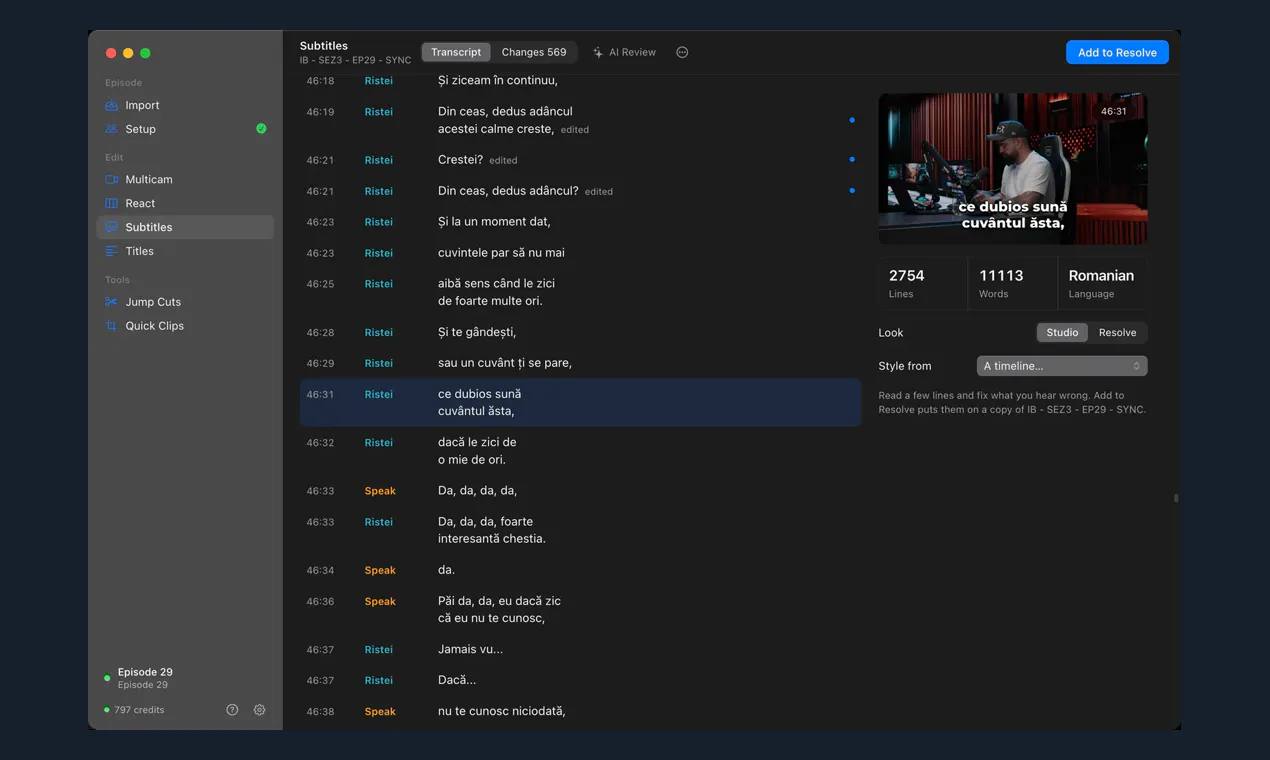Viewport: 1270px width, 760px height.
Task: Open the Import section in the sidebar
Action: click(x=185, y=105)
